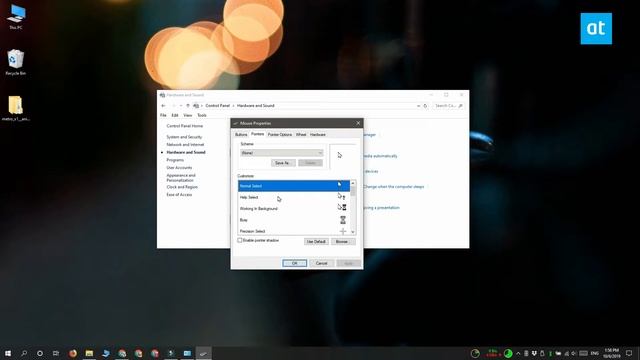The height and width of the screenshot is (360, 640).
Task: Show hidden system tray icons
Action: pyautogui.click(x=518, y=353)
